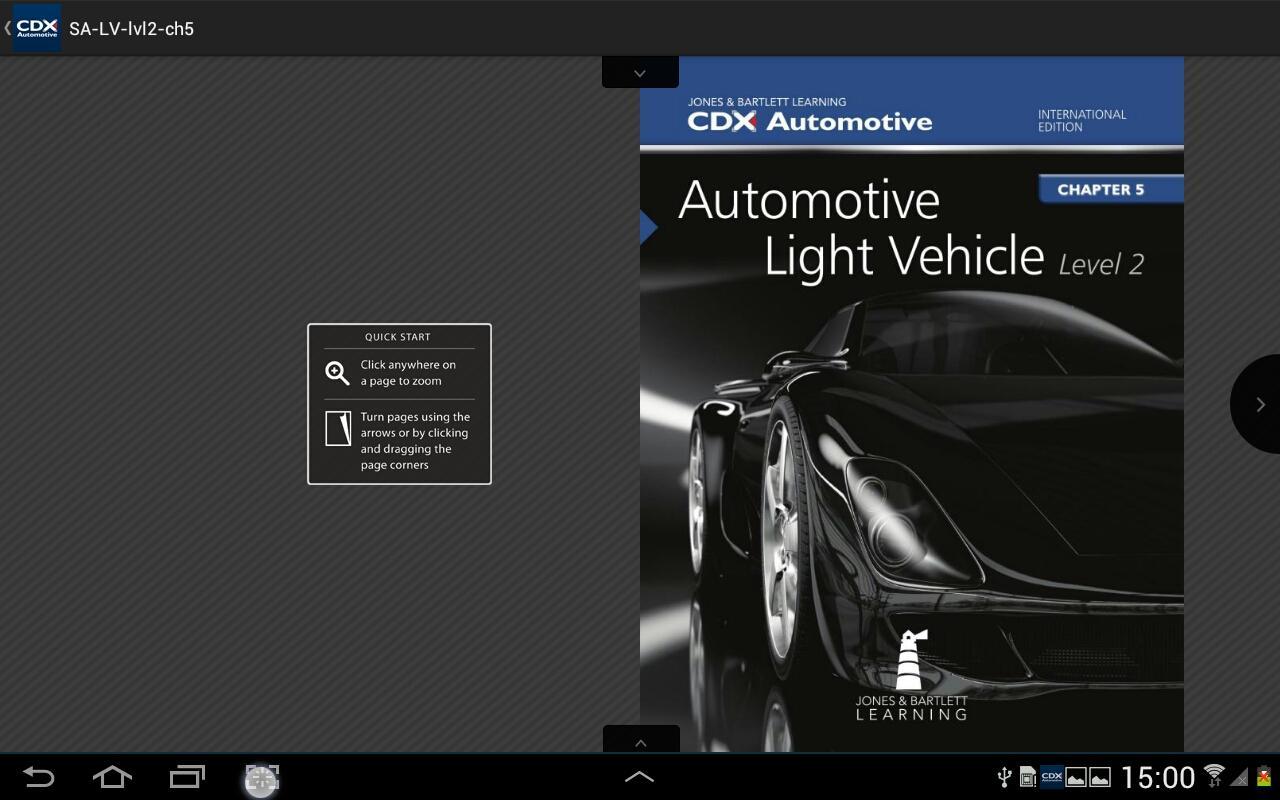The image size is (1280, 800).
Task: Tap the blue page marker triangle on cover
Action: 648,228
